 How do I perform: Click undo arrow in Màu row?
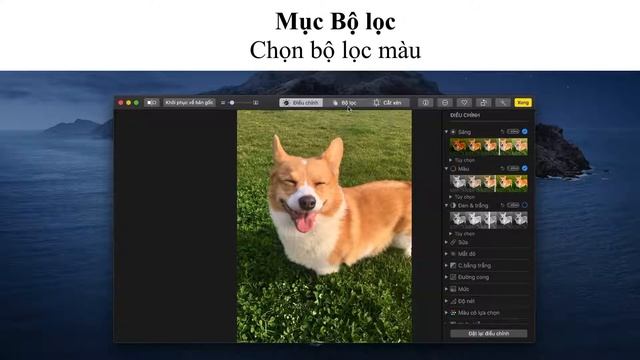click(x=502, y=168)
